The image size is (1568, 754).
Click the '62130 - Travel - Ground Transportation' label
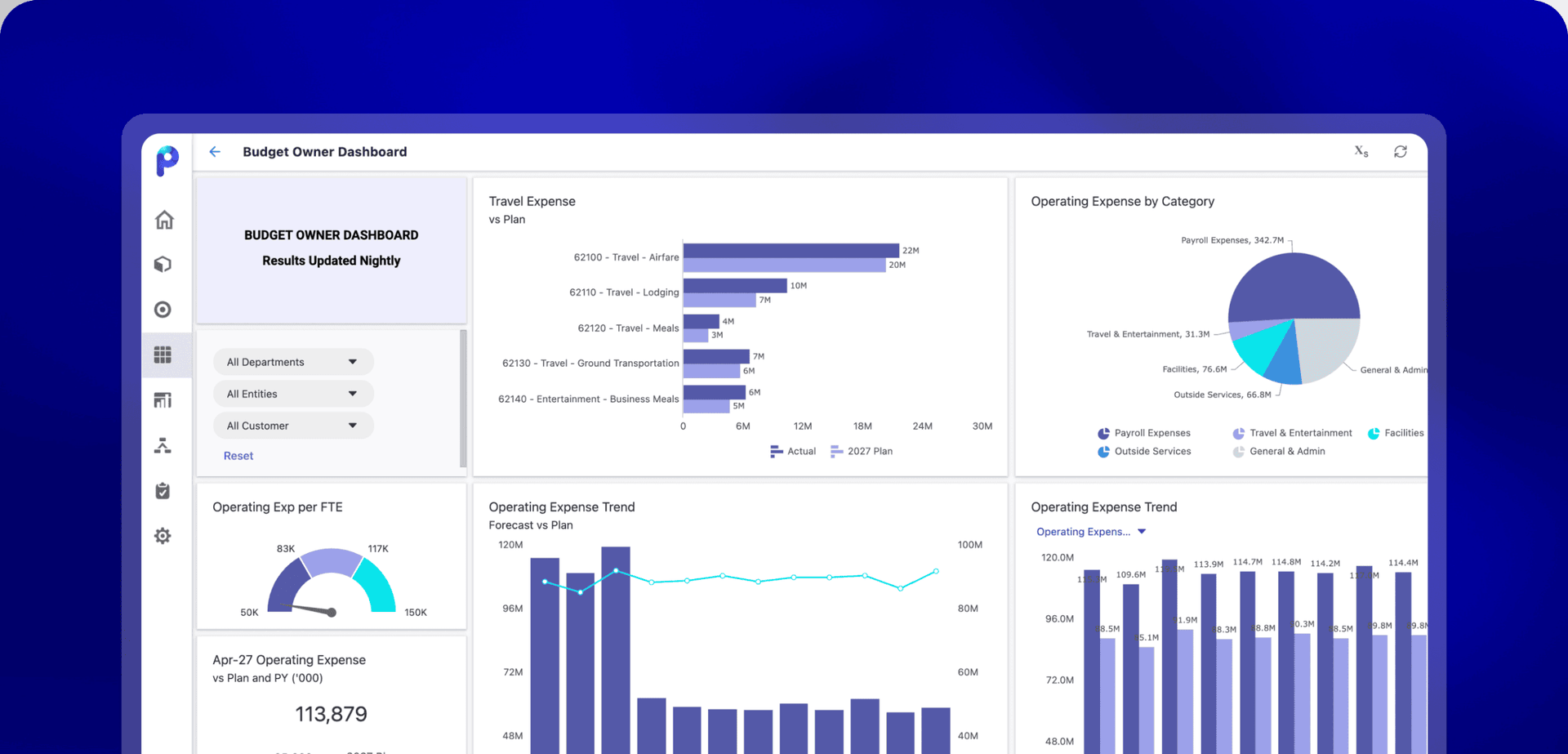pos(590,364)
